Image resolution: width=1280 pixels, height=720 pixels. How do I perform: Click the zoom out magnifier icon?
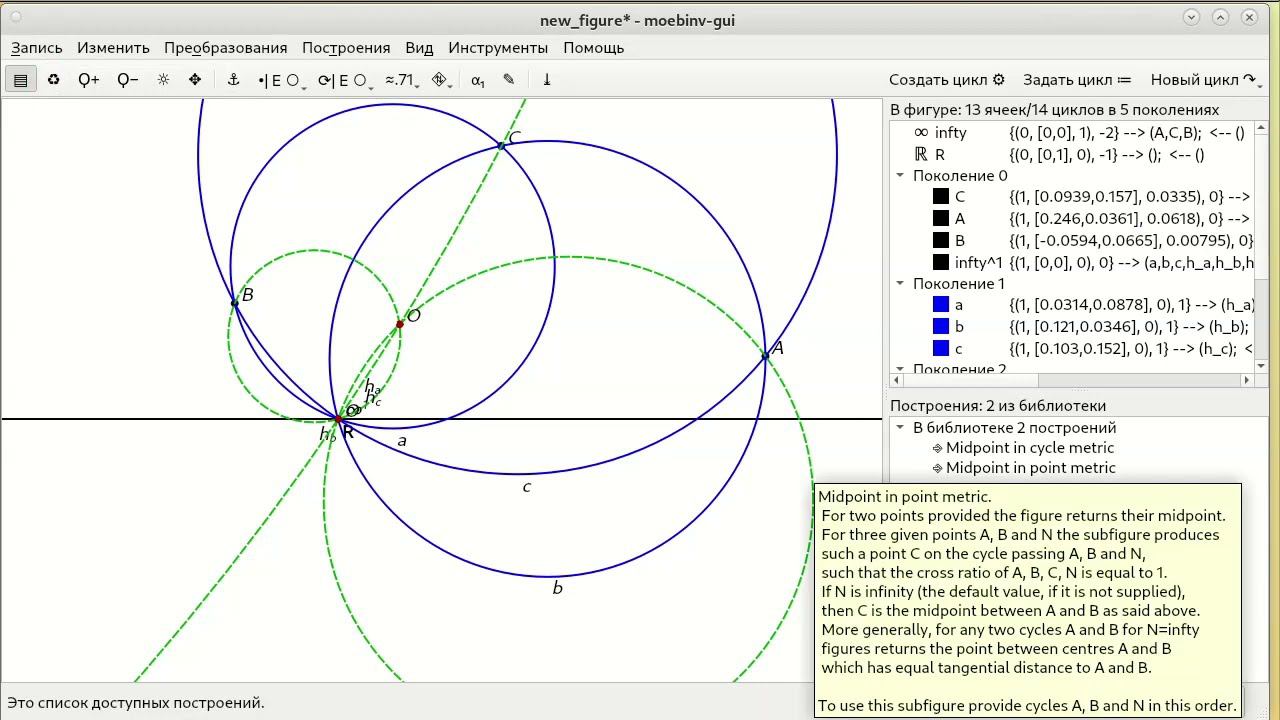127,80
